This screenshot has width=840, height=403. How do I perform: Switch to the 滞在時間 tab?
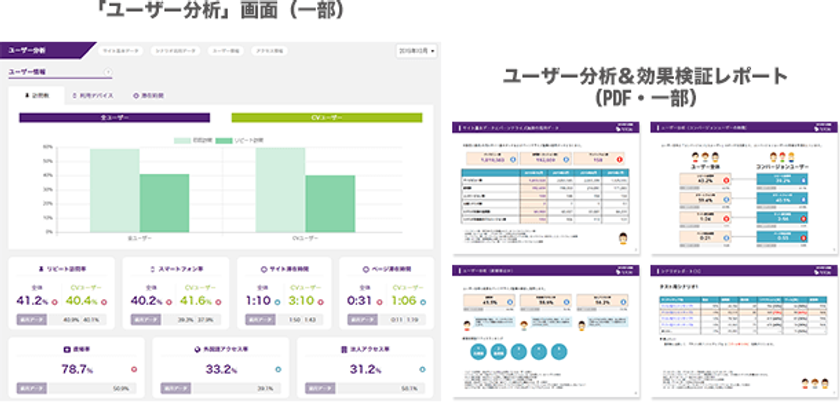pyautogui.click(x=148, y=96)
